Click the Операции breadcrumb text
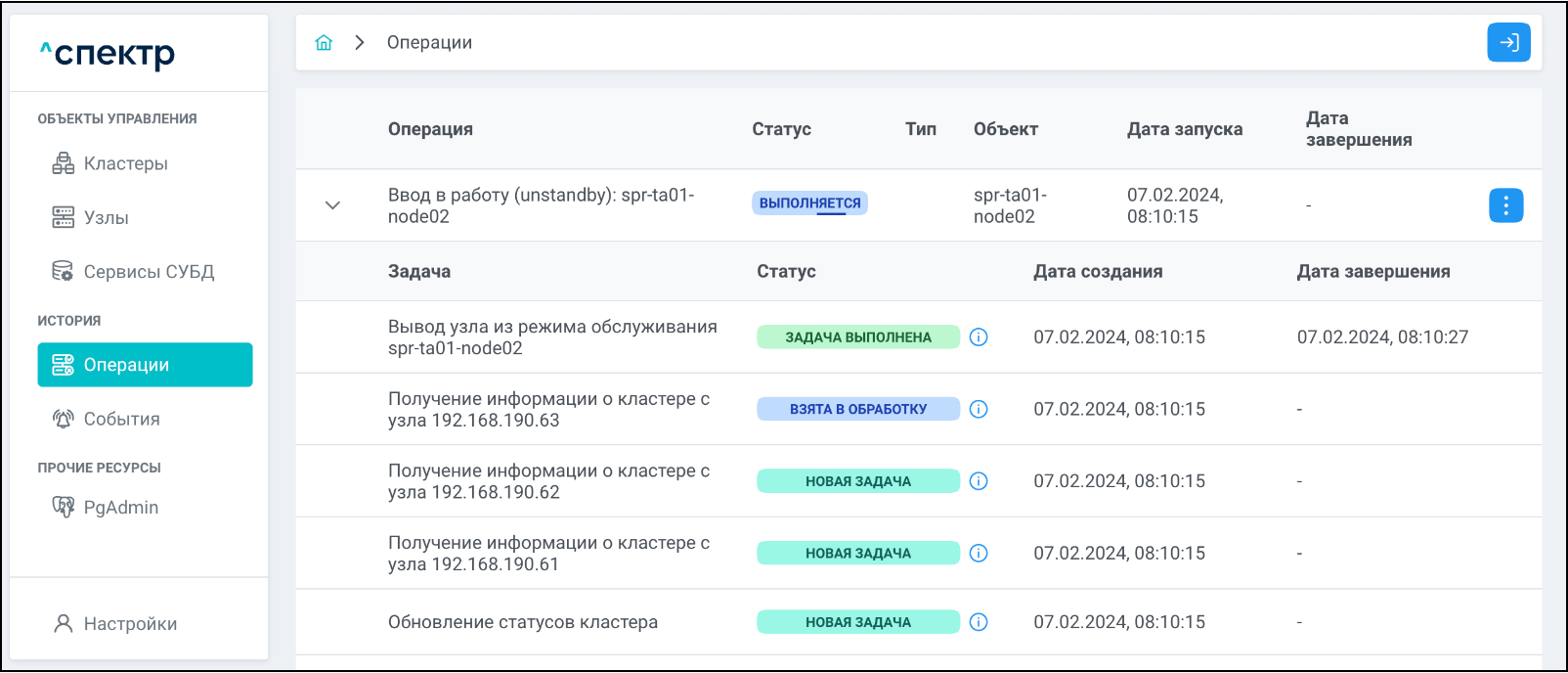Viewport: 1568px width, 673px height. (429, 43)
